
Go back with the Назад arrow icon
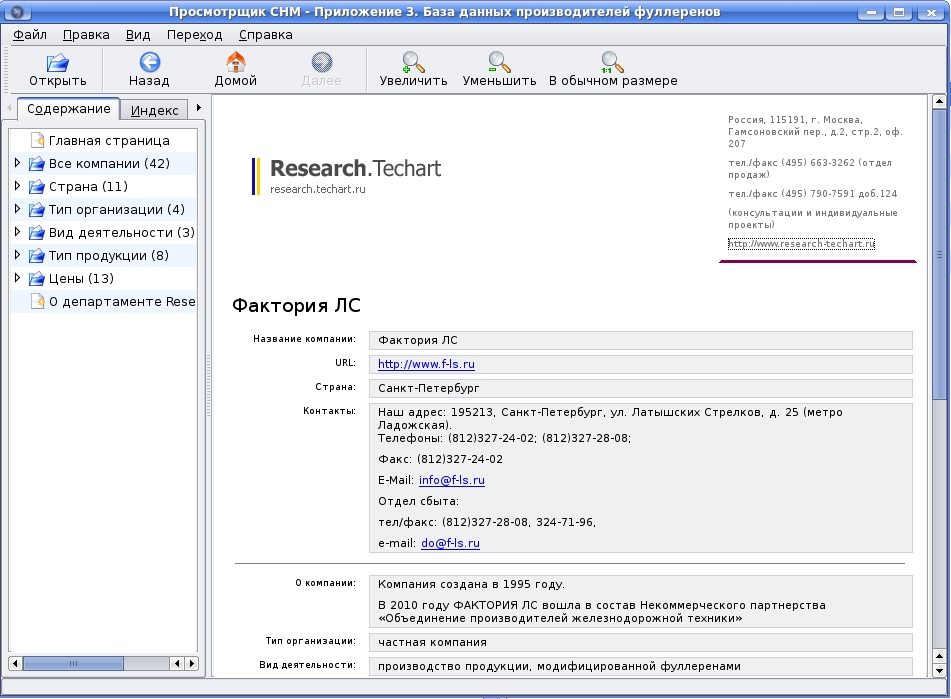coord(149,62)
